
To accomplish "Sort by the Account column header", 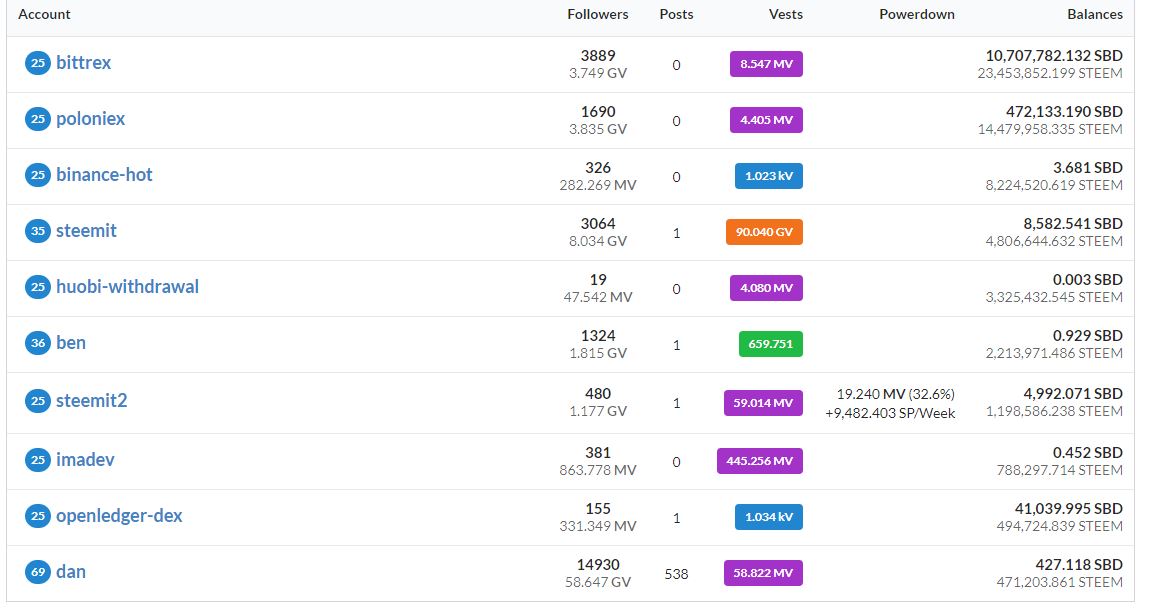I will pos(44,14).
